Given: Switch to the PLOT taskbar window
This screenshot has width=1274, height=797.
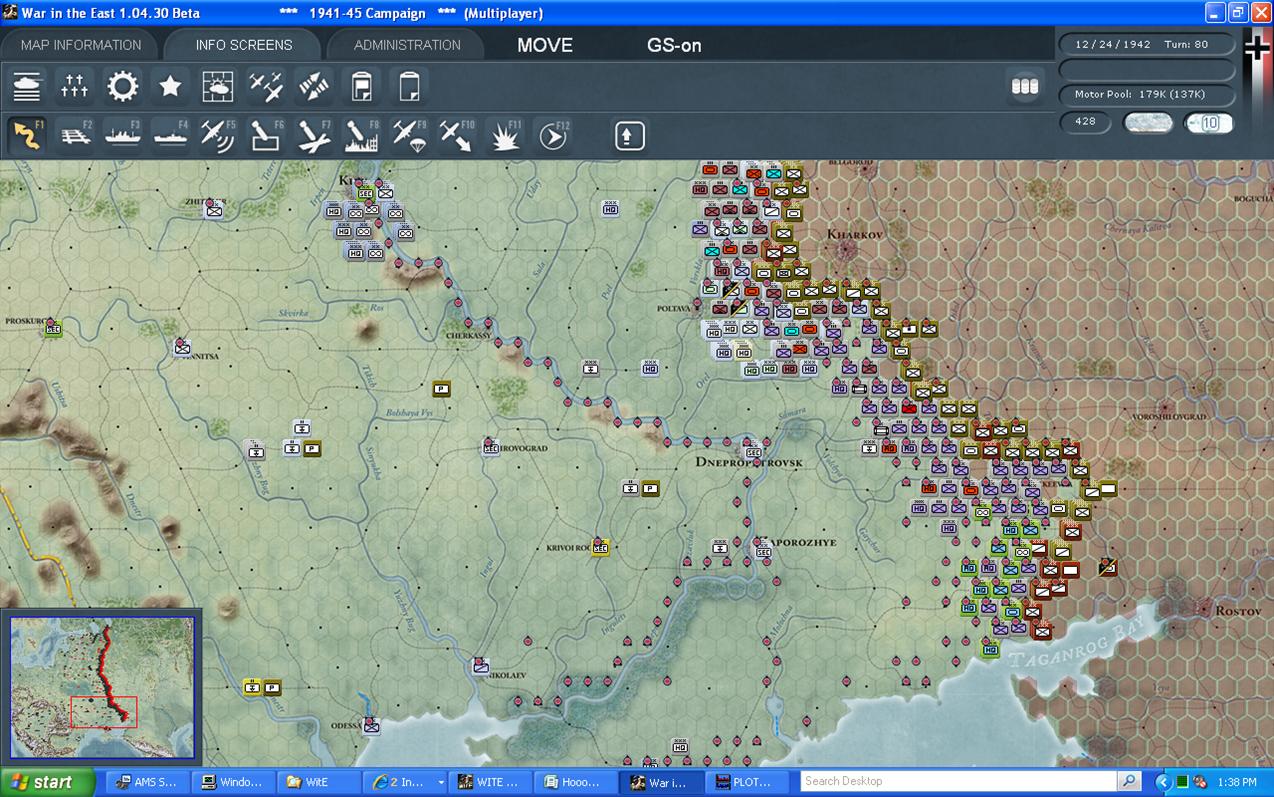Looking at the screenshot, I should [x=747, y=782].
